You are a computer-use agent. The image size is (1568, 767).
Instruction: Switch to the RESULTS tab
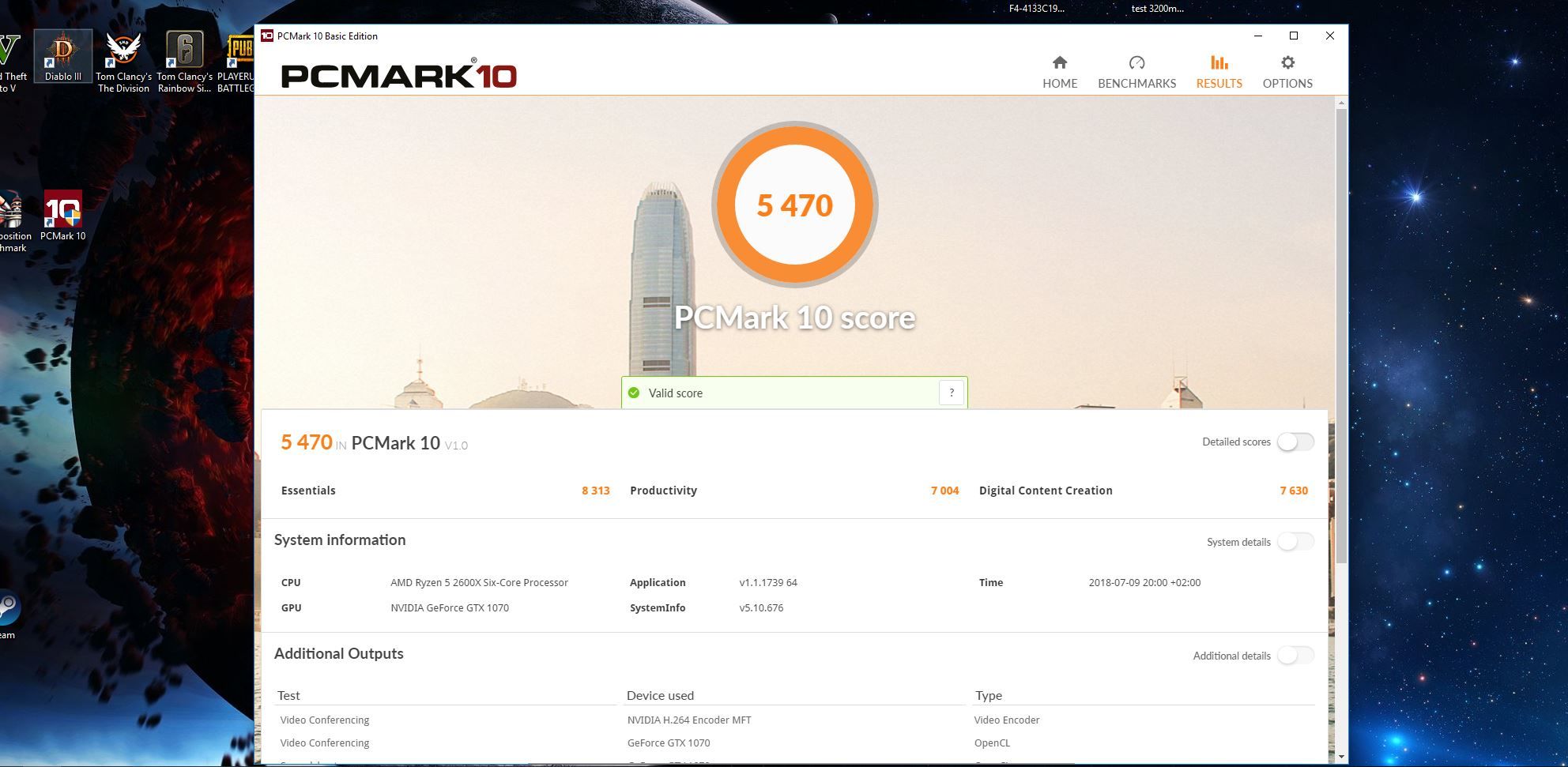(x=1219, y=72)
